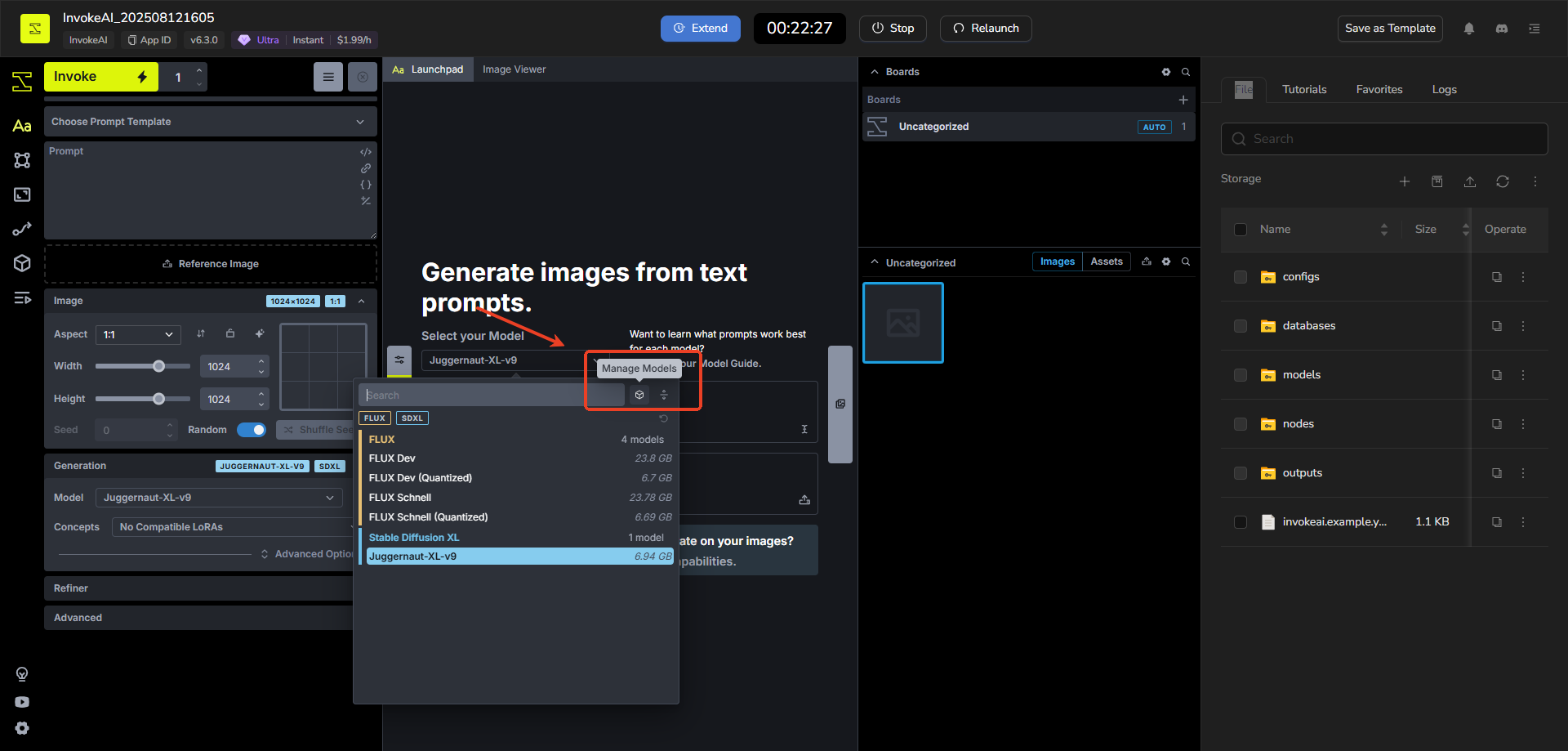Click the Storage refresh icon
1568x751 pixels.
coord(1503,181)
